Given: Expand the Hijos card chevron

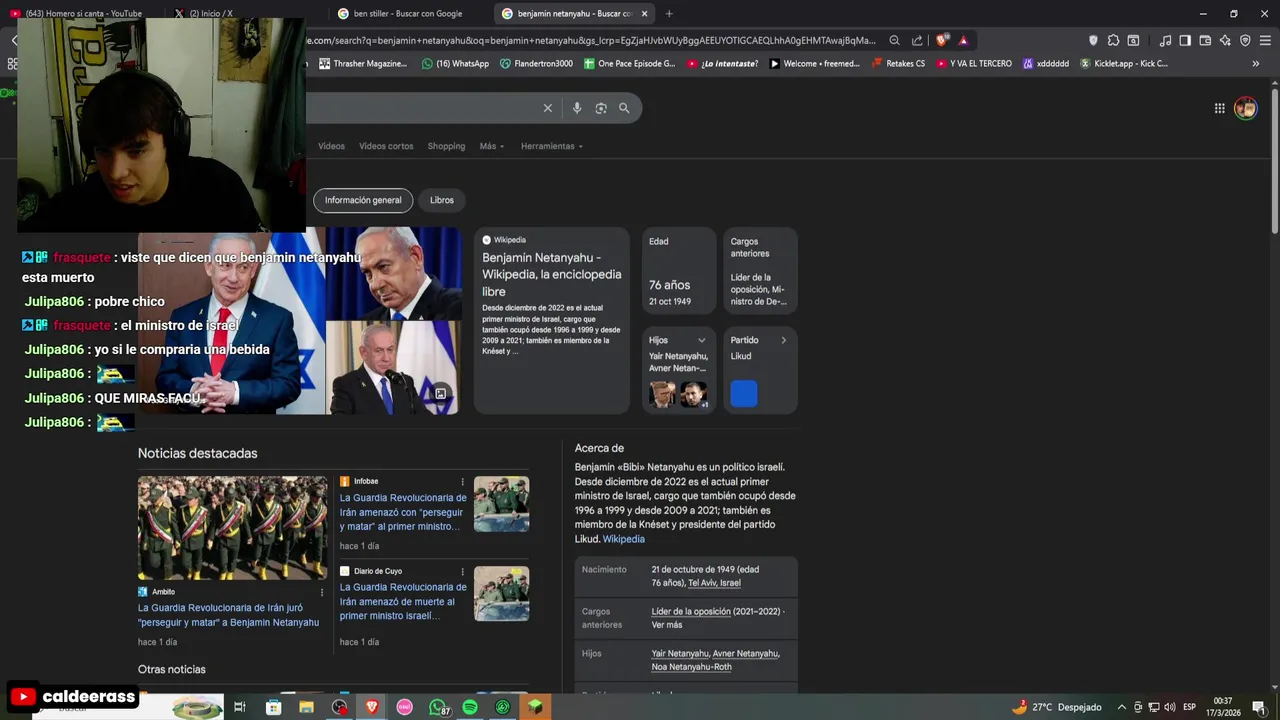Looking at the screenshot, I should [x=702, y=340].
